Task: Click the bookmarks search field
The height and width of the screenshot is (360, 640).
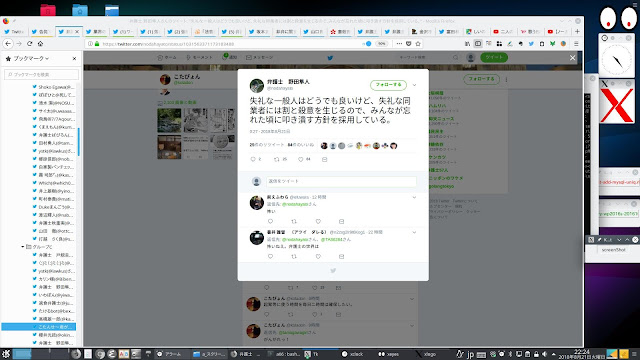Action: pos(41,74)
